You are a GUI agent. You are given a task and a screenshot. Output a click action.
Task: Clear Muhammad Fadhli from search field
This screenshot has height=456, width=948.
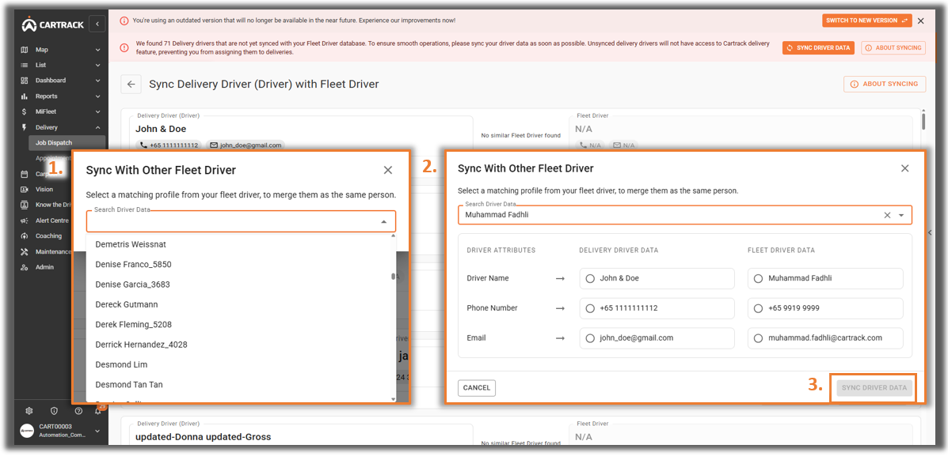(x=888, y=215)
